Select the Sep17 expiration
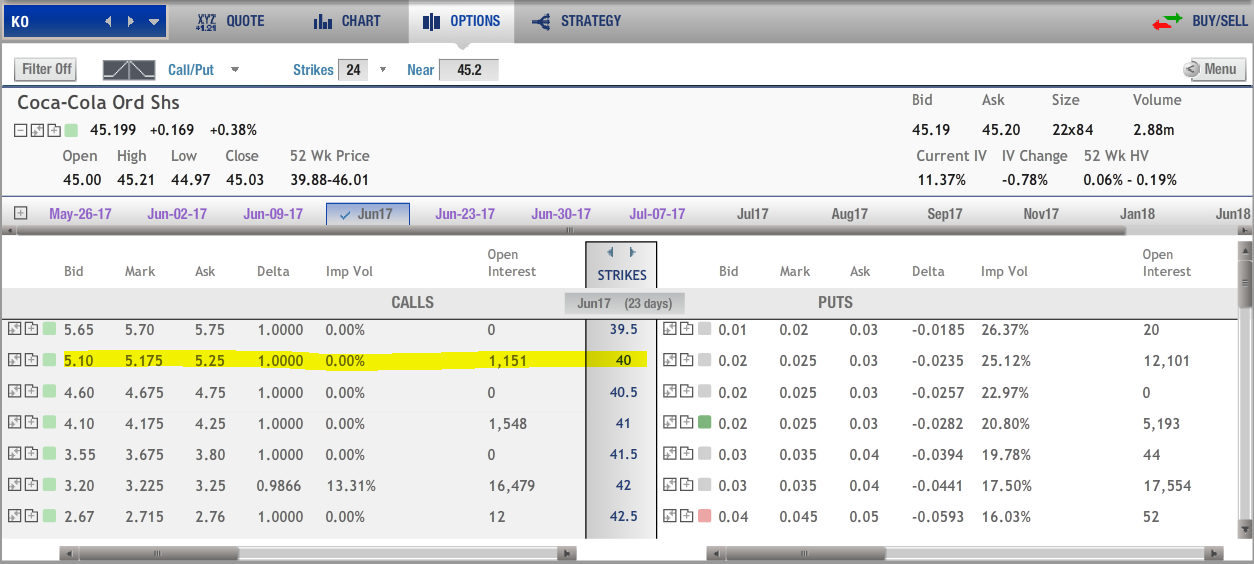Viewport: 1254px width, 564px height. point(944,214)
